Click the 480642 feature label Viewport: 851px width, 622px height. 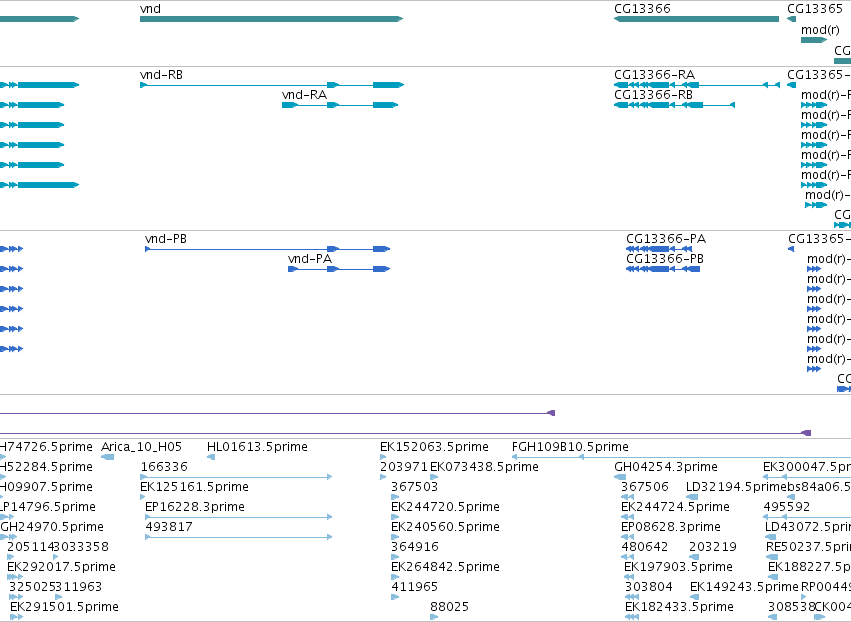point(645,547)
